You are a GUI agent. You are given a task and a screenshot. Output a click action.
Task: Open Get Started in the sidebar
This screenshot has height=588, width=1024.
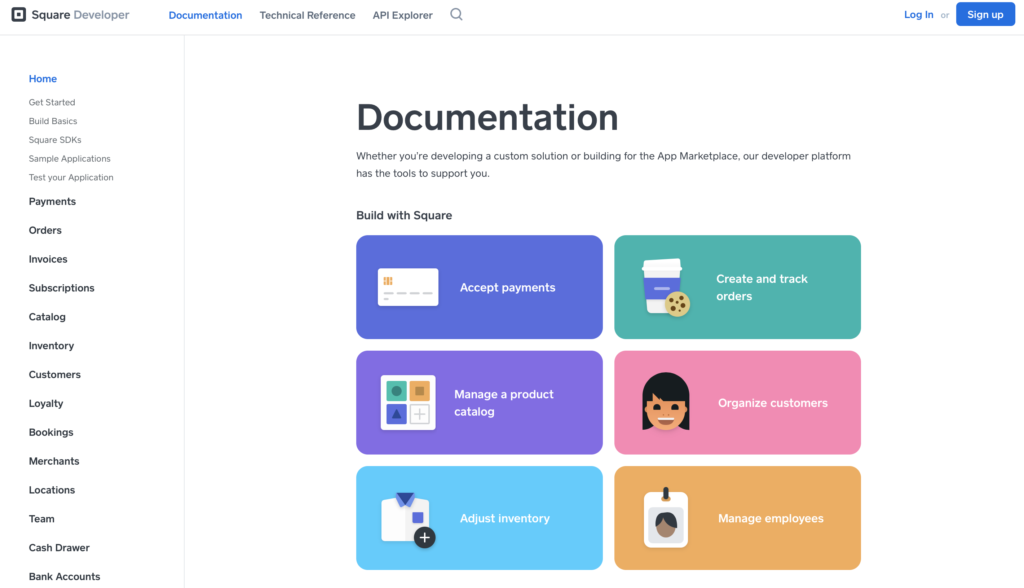[52, 102]
